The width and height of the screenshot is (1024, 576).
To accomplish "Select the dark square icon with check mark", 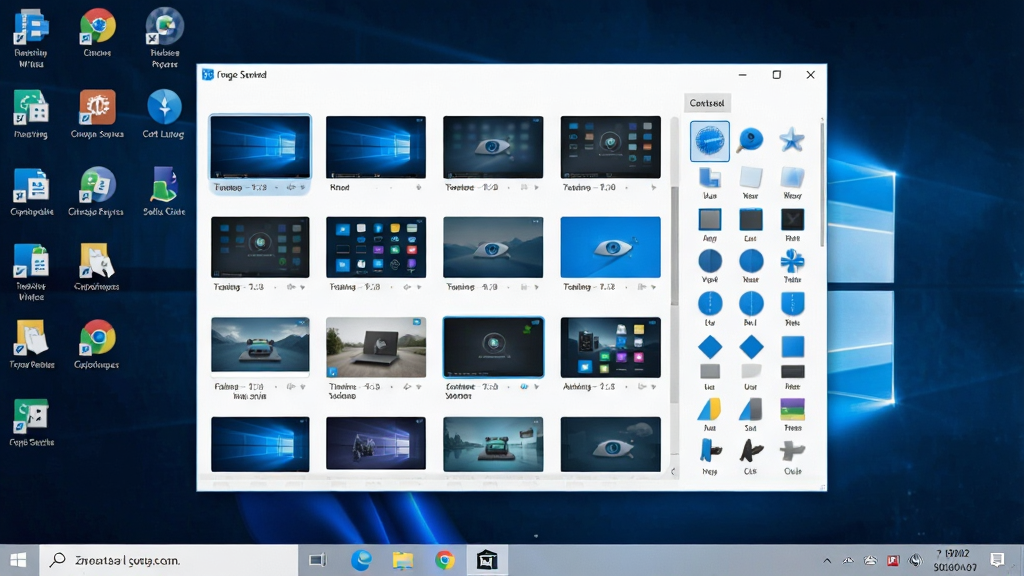I will (792, 219).
